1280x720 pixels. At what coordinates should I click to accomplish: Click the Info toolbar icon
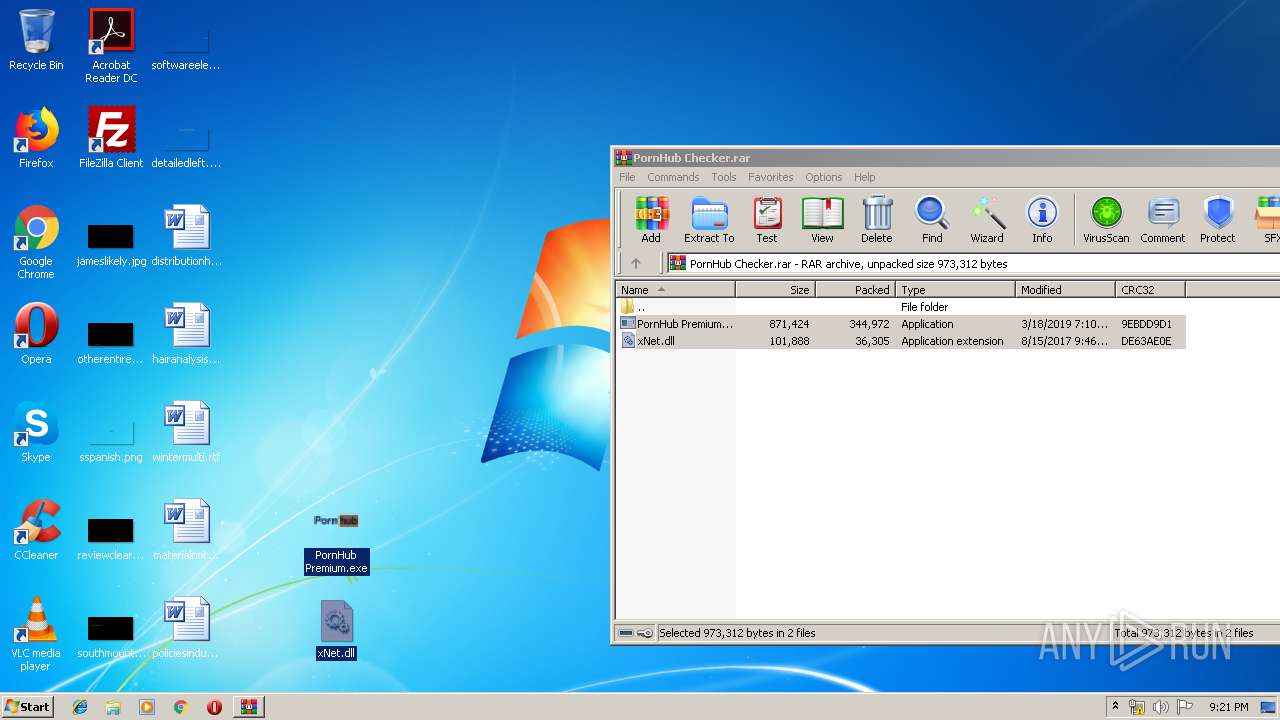pos(1042,219)
